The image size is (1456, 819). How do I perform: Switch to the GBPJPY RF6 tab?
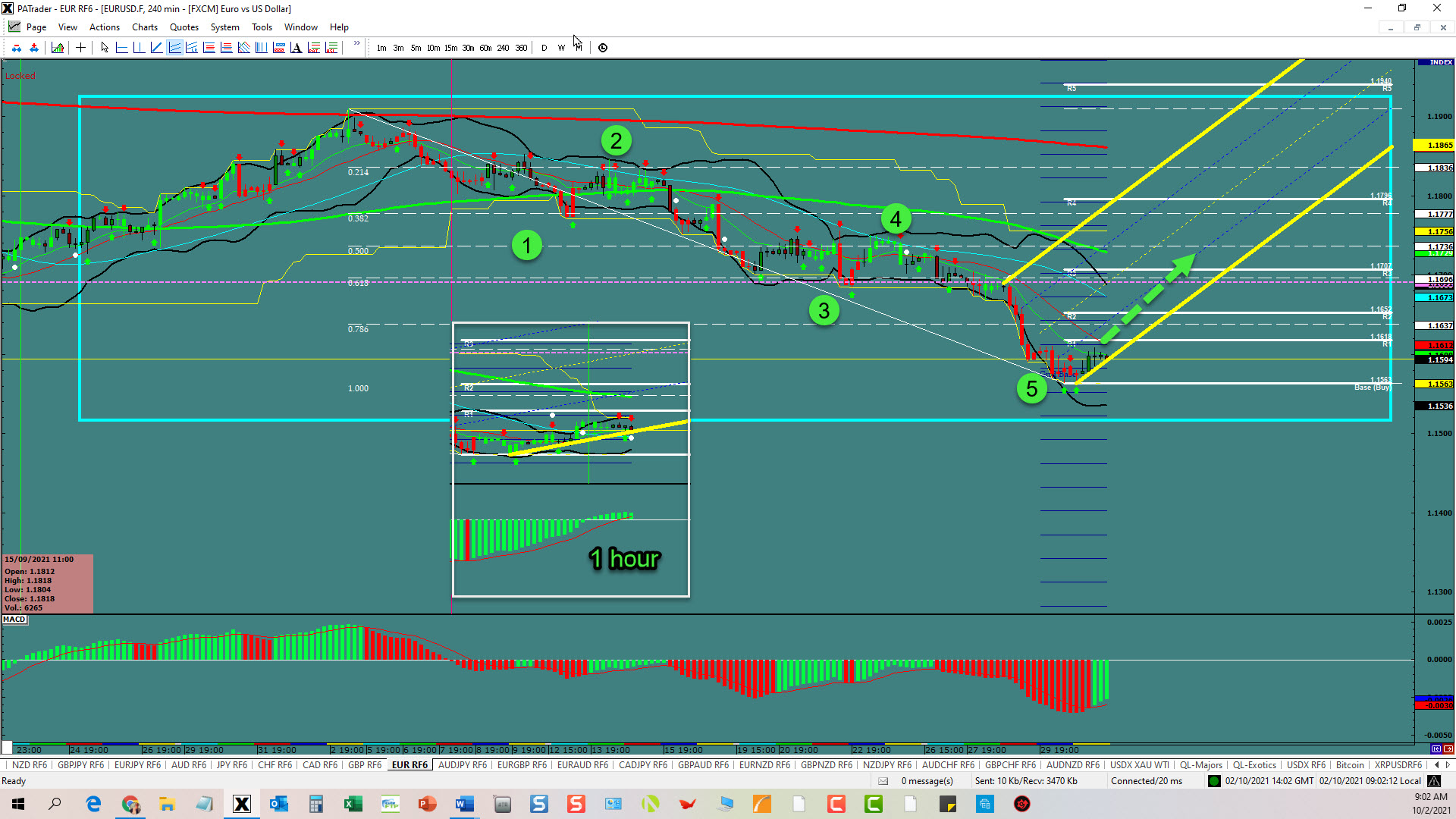[80, 765]
